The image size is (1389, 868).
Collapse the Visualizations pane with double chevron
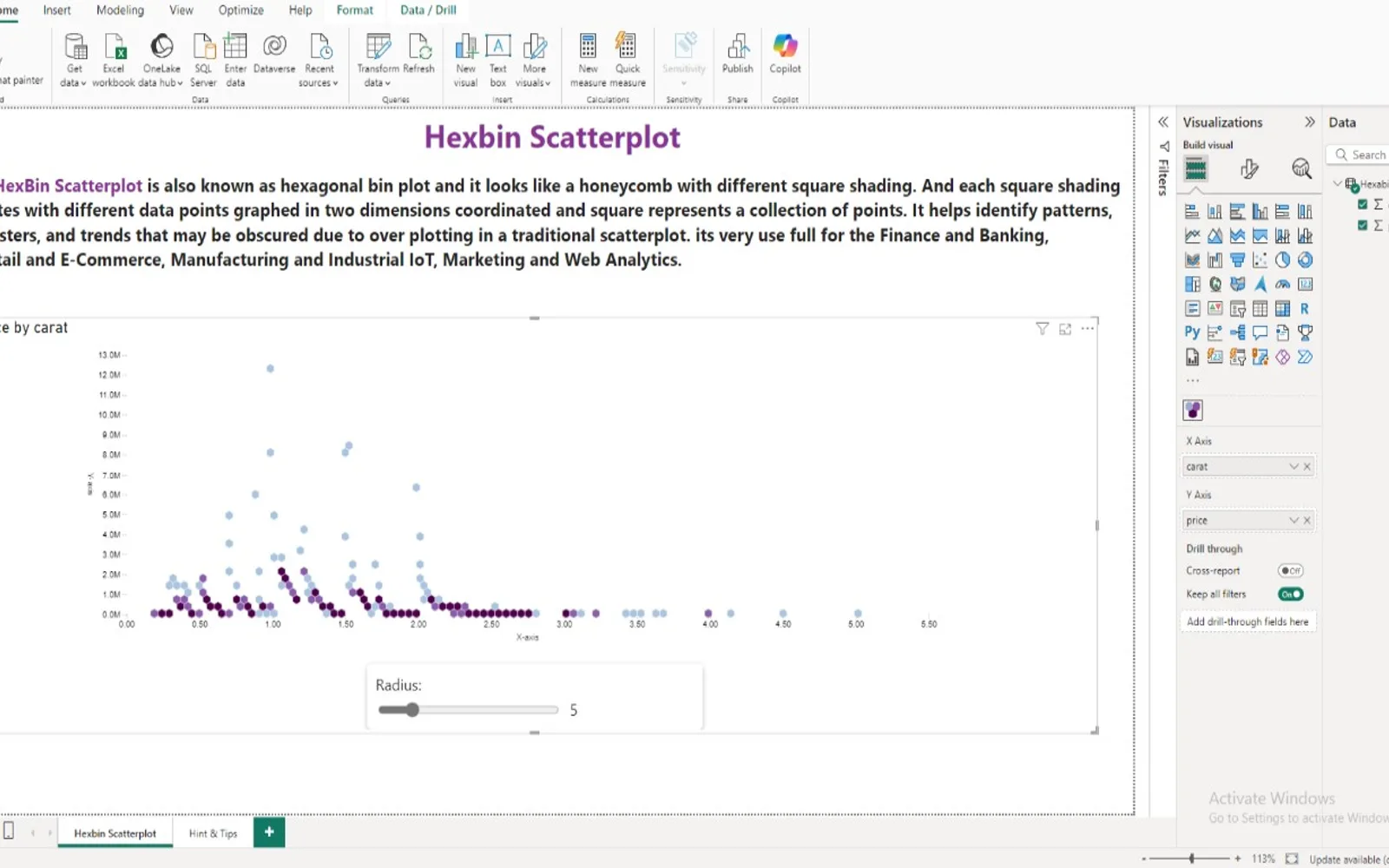pos(1309,122)
